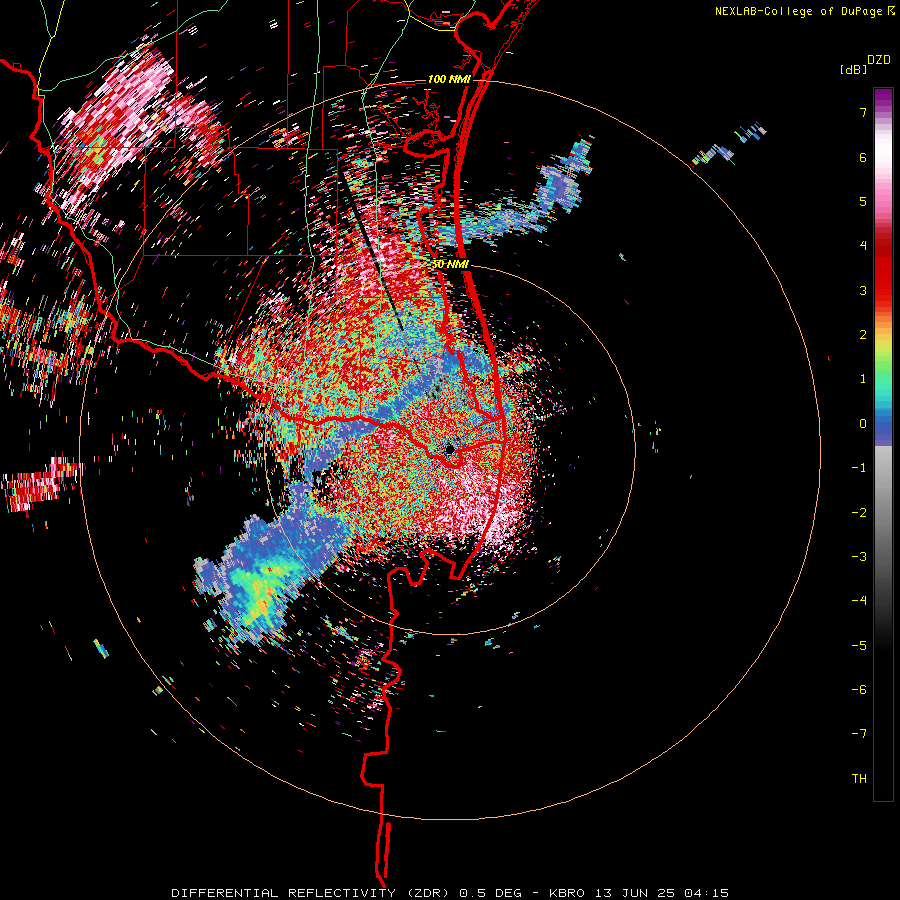Click the [dB] unit label
This screenshot has width=900, height=900.
853,69
